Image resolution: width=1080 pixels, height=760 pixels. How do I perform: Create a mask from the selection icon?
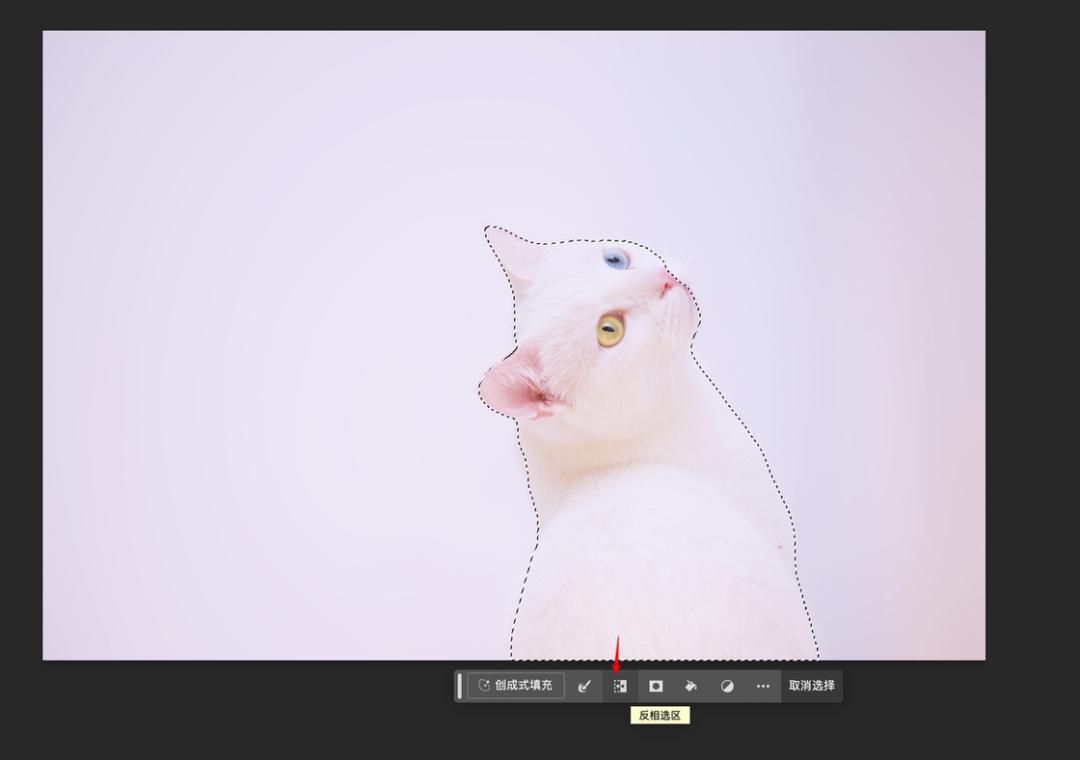[x=656, y=686]
